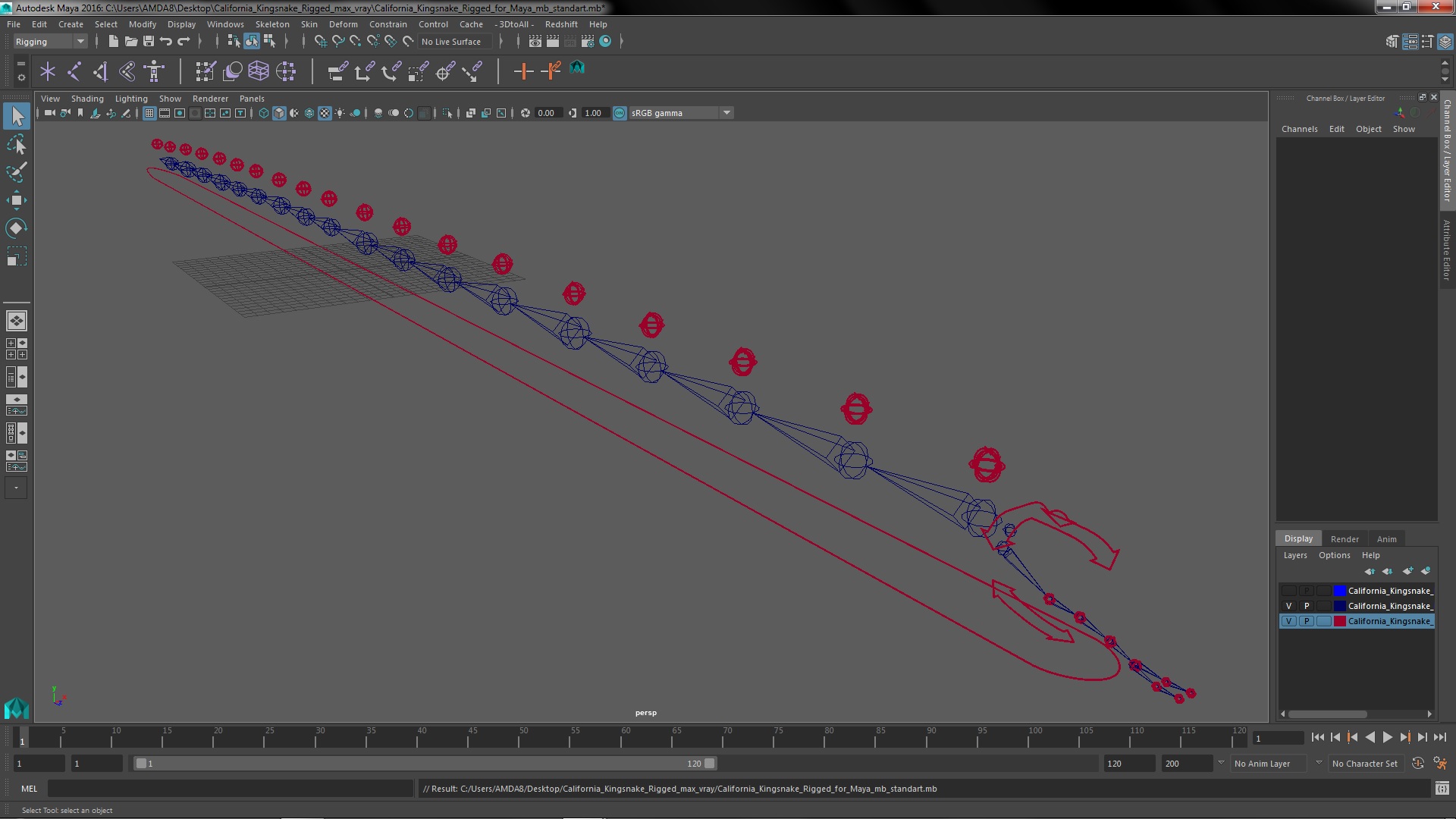The image size is (1456, 819).
Task: Click Layers menu in Layer Editor
Action: point(1295,555)
